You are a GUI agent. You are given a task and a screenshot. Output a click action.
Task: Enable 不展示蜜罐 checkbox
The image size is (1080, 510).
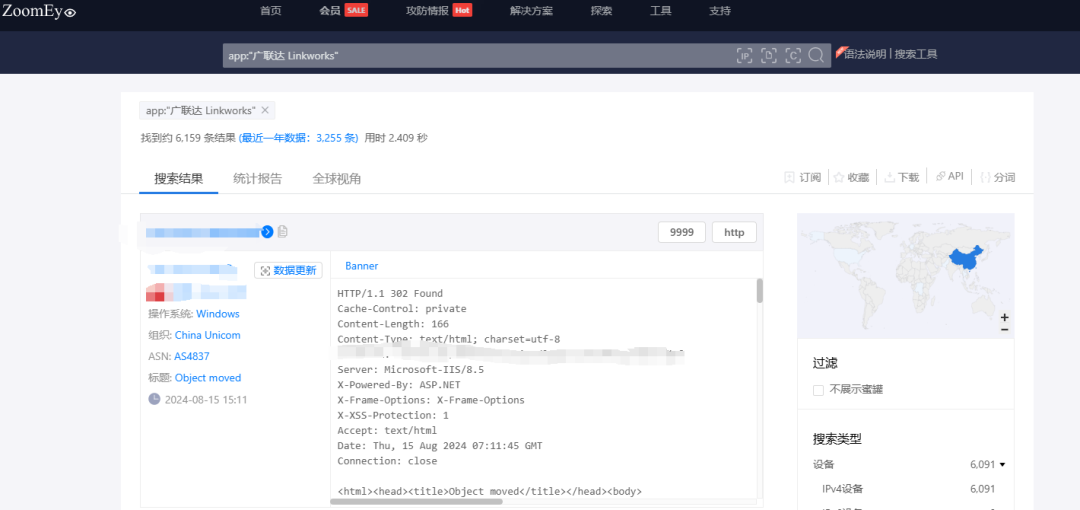818,390
